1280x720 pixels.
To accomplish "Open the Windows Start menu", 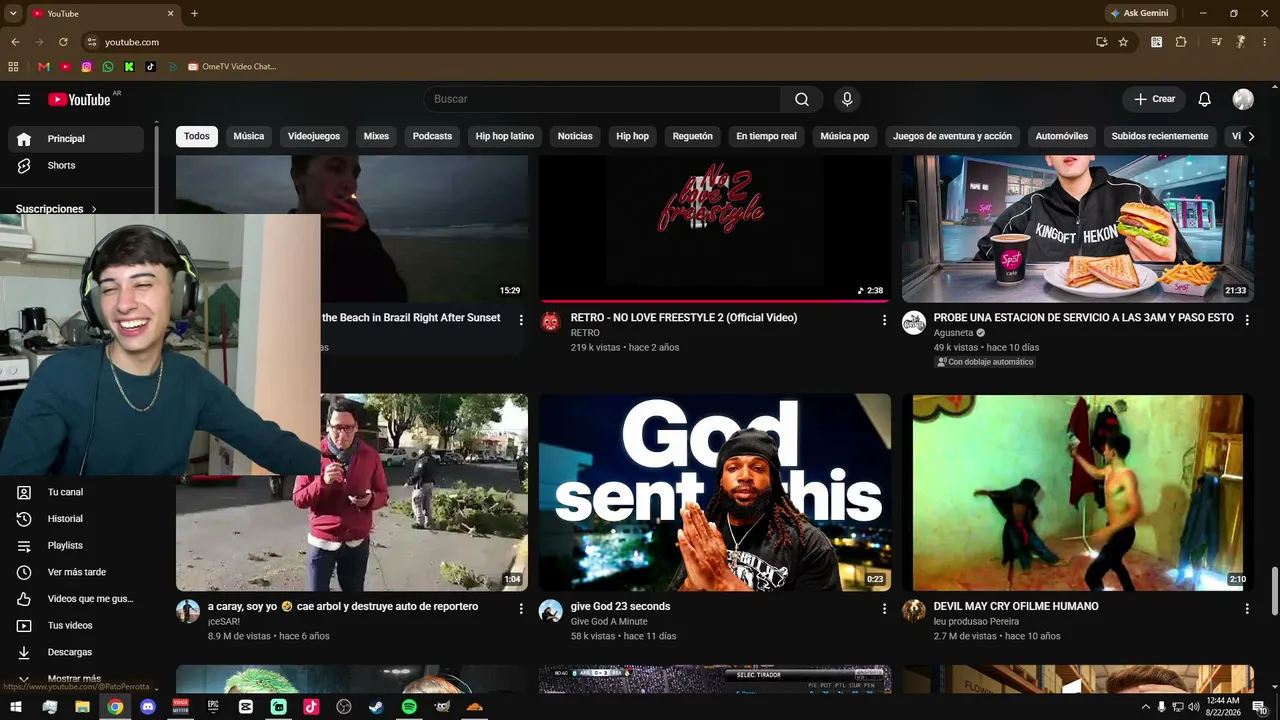I will pyautogui.click(x=16, y=706).
